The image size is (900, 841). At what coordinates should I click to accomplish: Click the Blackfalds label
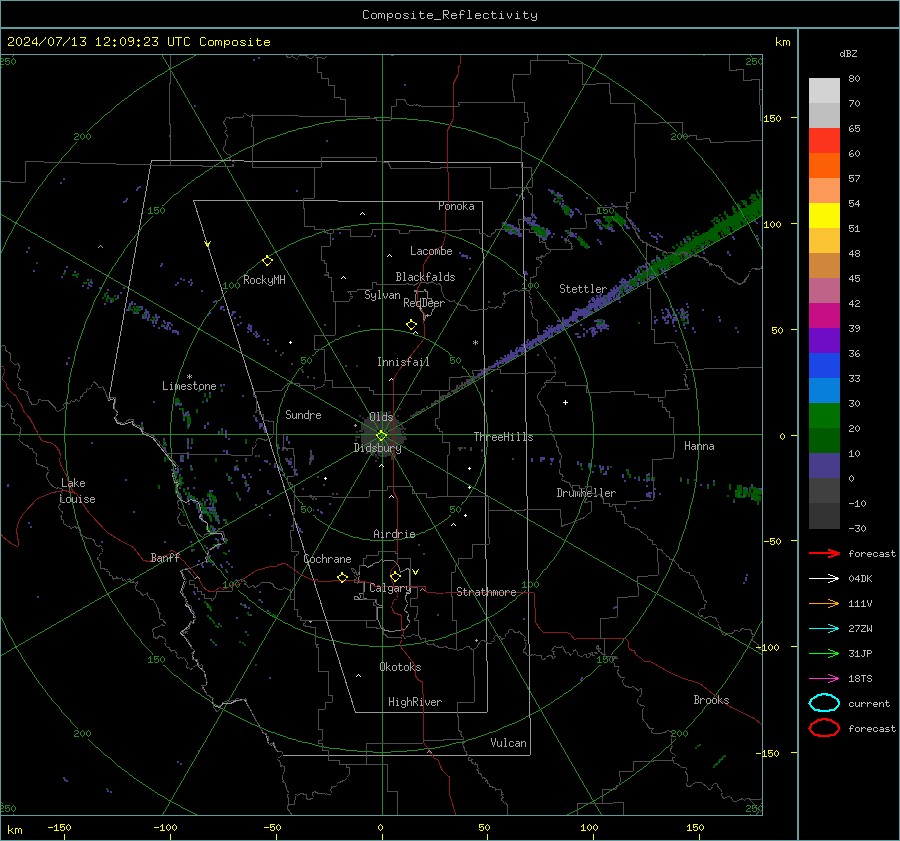(x=425, y=277)
